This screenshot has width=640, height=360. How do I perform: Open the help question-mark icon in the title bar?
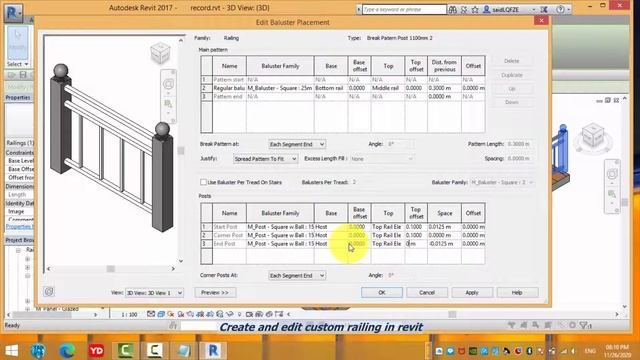[560, 9]
